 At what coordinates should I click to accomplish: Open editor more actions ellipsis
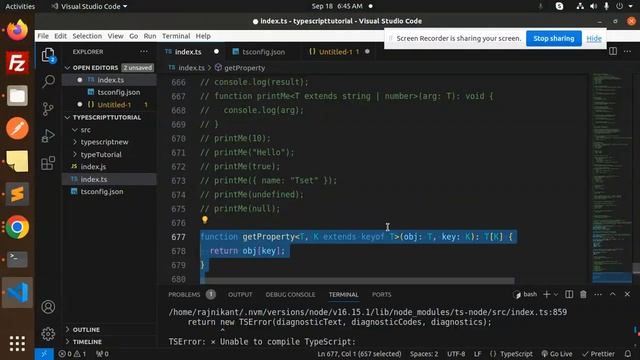pyautogui.click(x=627, y=51)
